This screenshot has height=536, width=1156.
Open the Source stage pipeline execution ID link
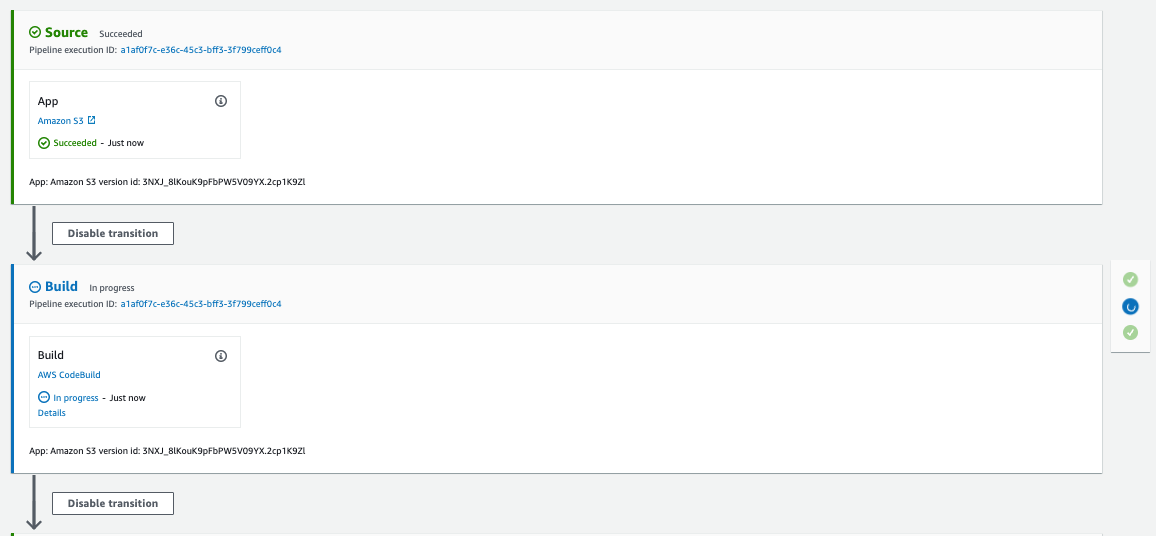pos(201,50)
